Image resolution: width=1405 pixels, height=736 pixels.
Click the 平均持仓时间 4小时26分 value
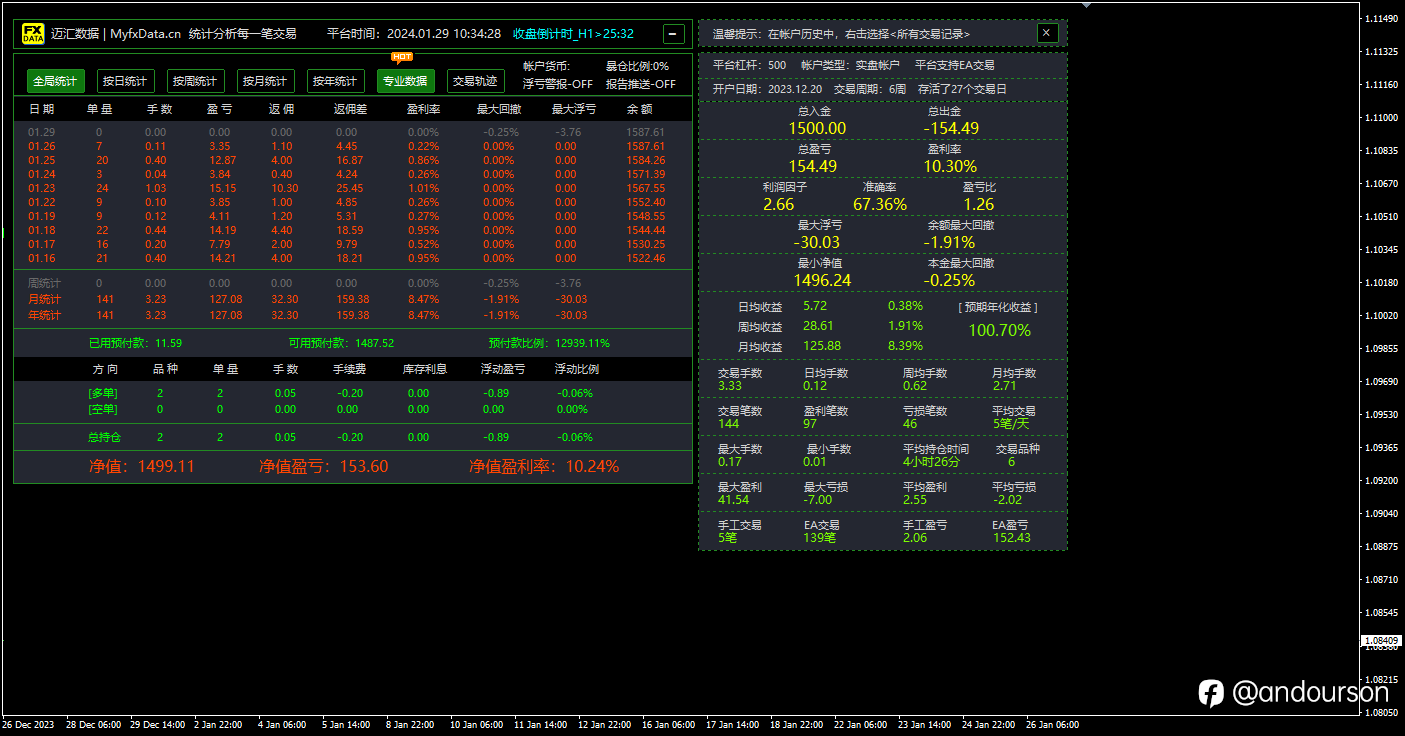point(930,462)
